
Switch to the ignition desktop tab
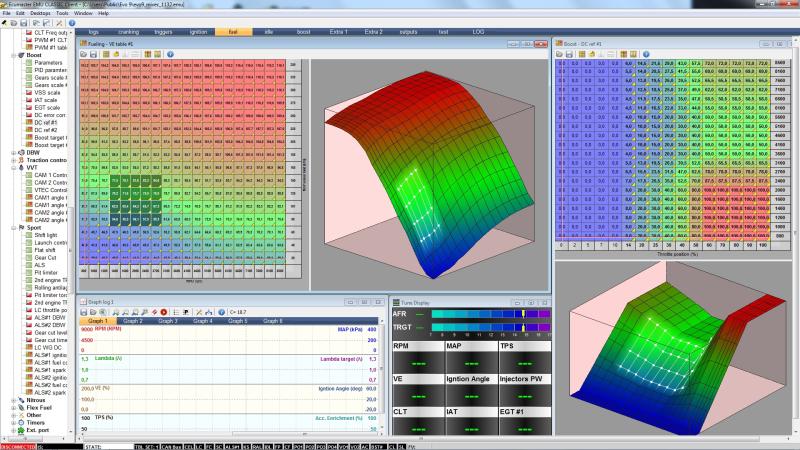point(198,32)
